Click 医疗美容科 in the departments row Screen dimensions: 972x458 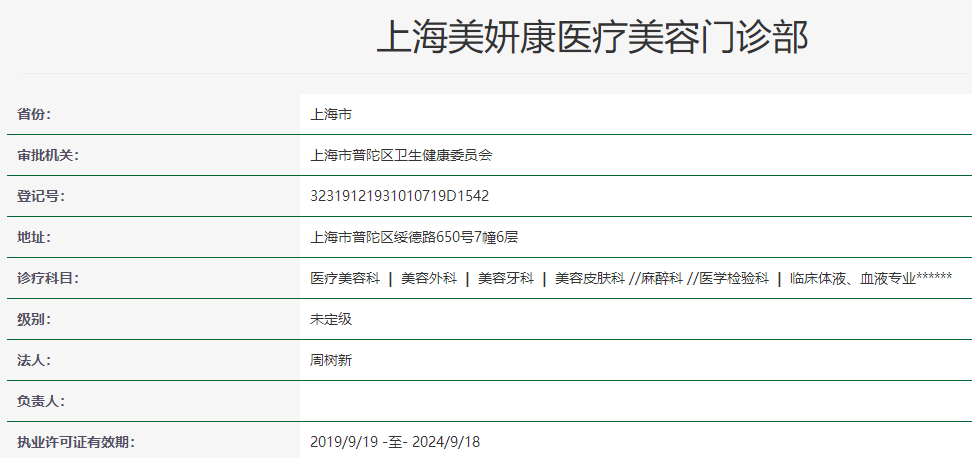tap(345, 278)
